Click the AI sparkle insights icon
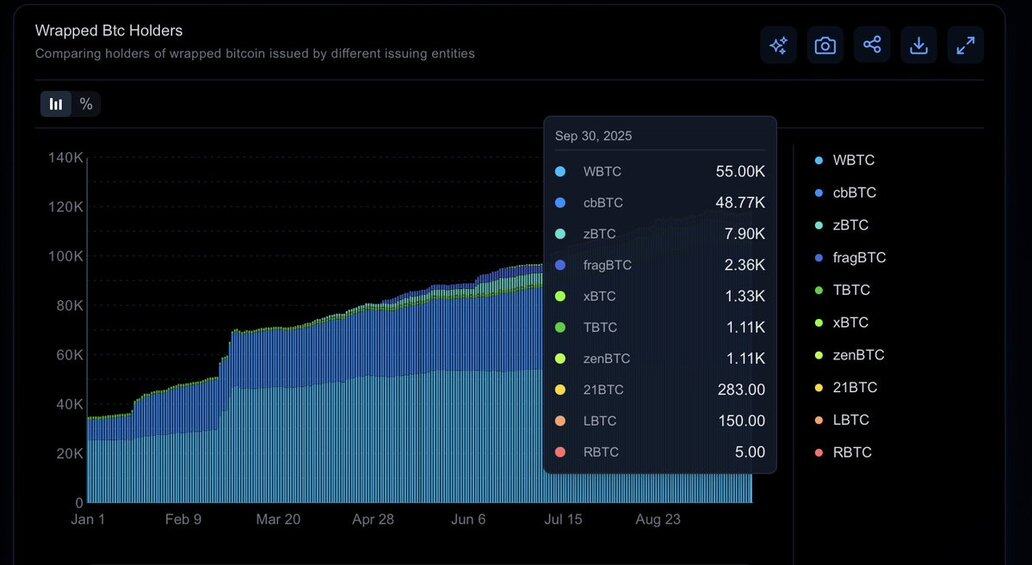This screenshot has width=1032, height=565. click(778, 45)
